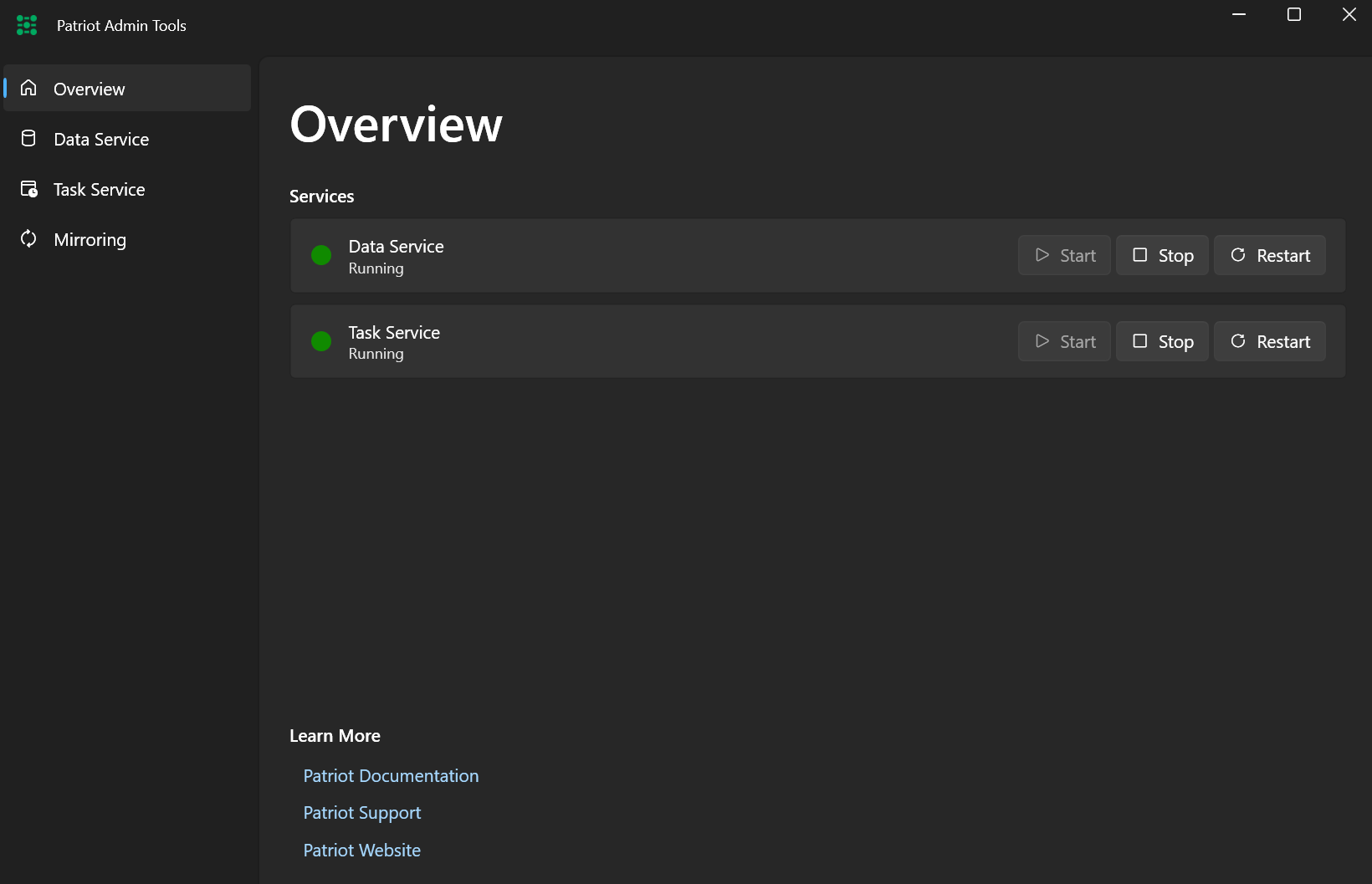Viewport: 1372px width, 884px height.
Task: Click the Data Service database icon
Action: pos(28,138)
